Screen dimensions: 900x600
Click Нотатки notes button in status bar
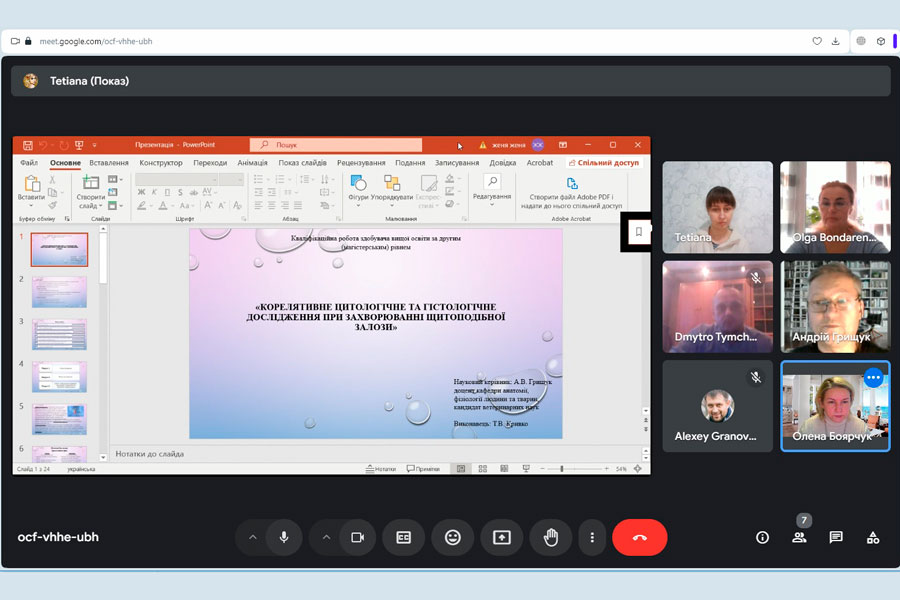point(381,469)
